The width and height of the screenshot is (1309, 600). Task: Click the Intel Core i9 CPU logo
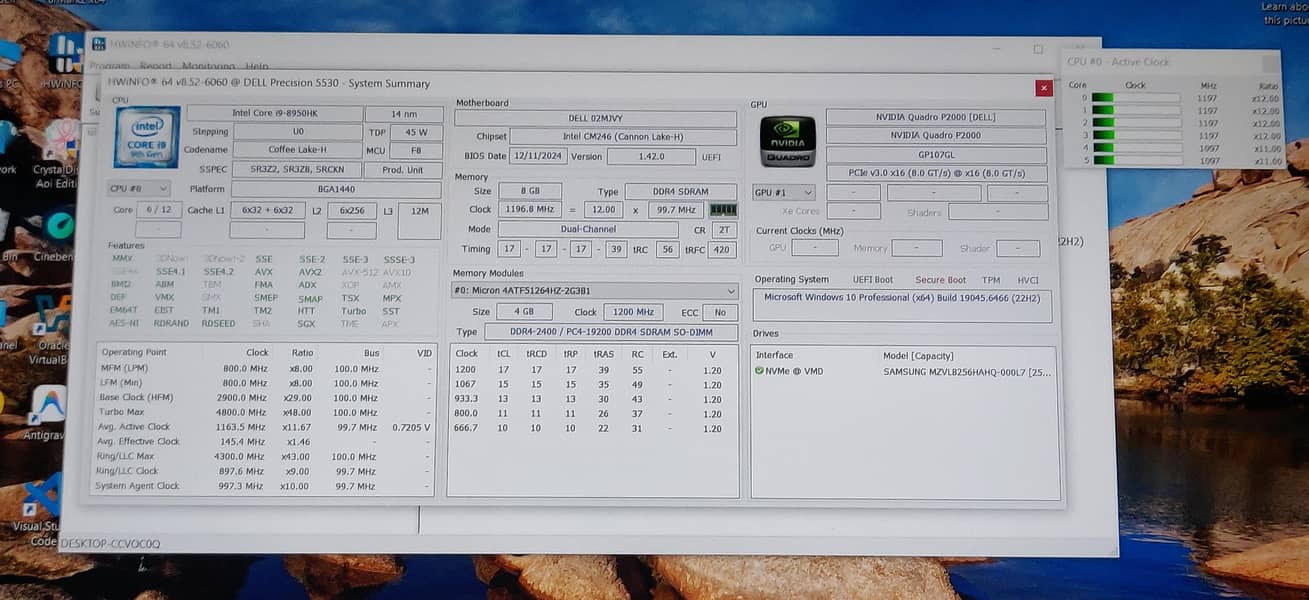(146, 137)
